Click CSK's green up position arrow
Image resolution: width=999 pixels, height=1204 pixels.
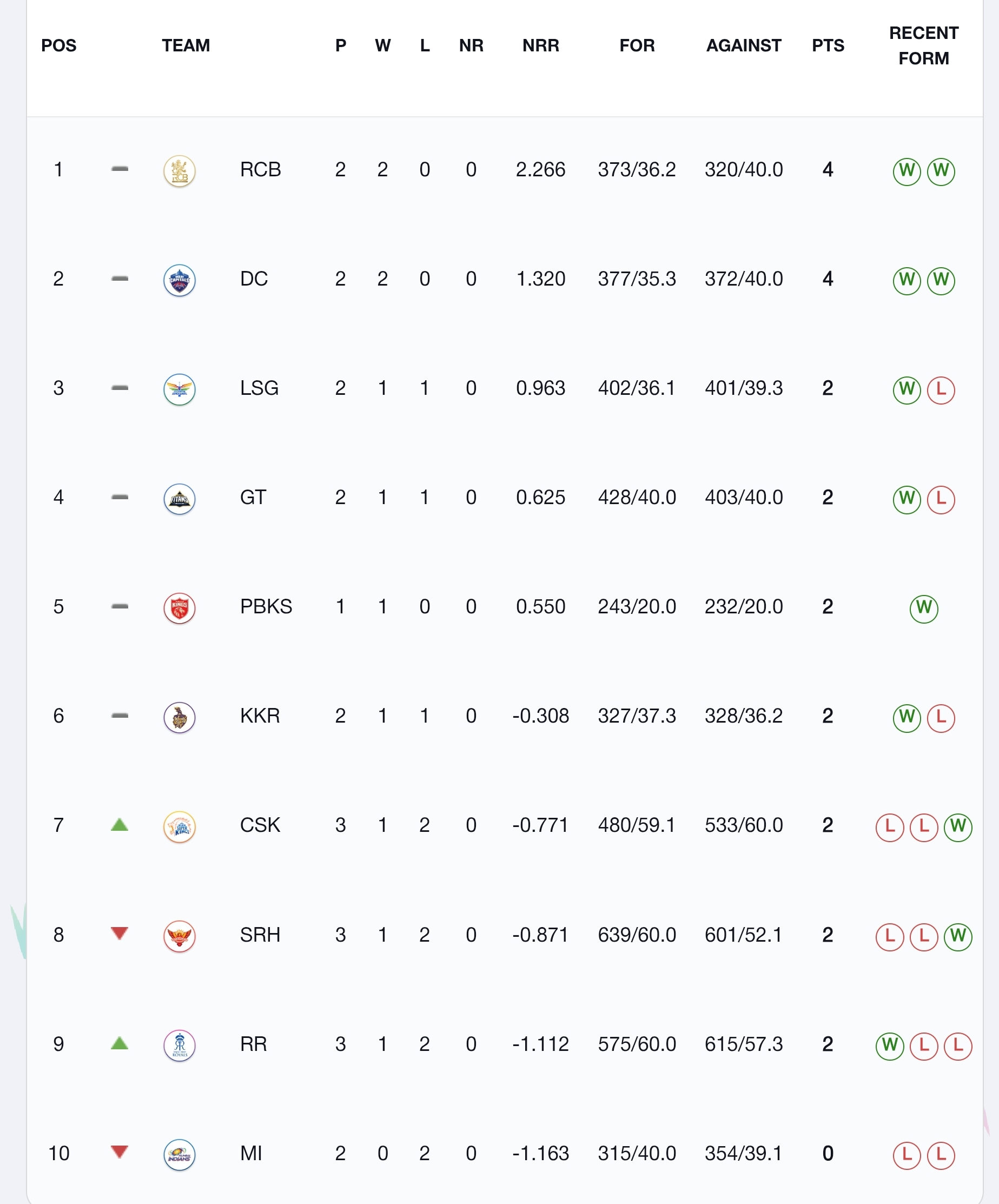point(120,825)
